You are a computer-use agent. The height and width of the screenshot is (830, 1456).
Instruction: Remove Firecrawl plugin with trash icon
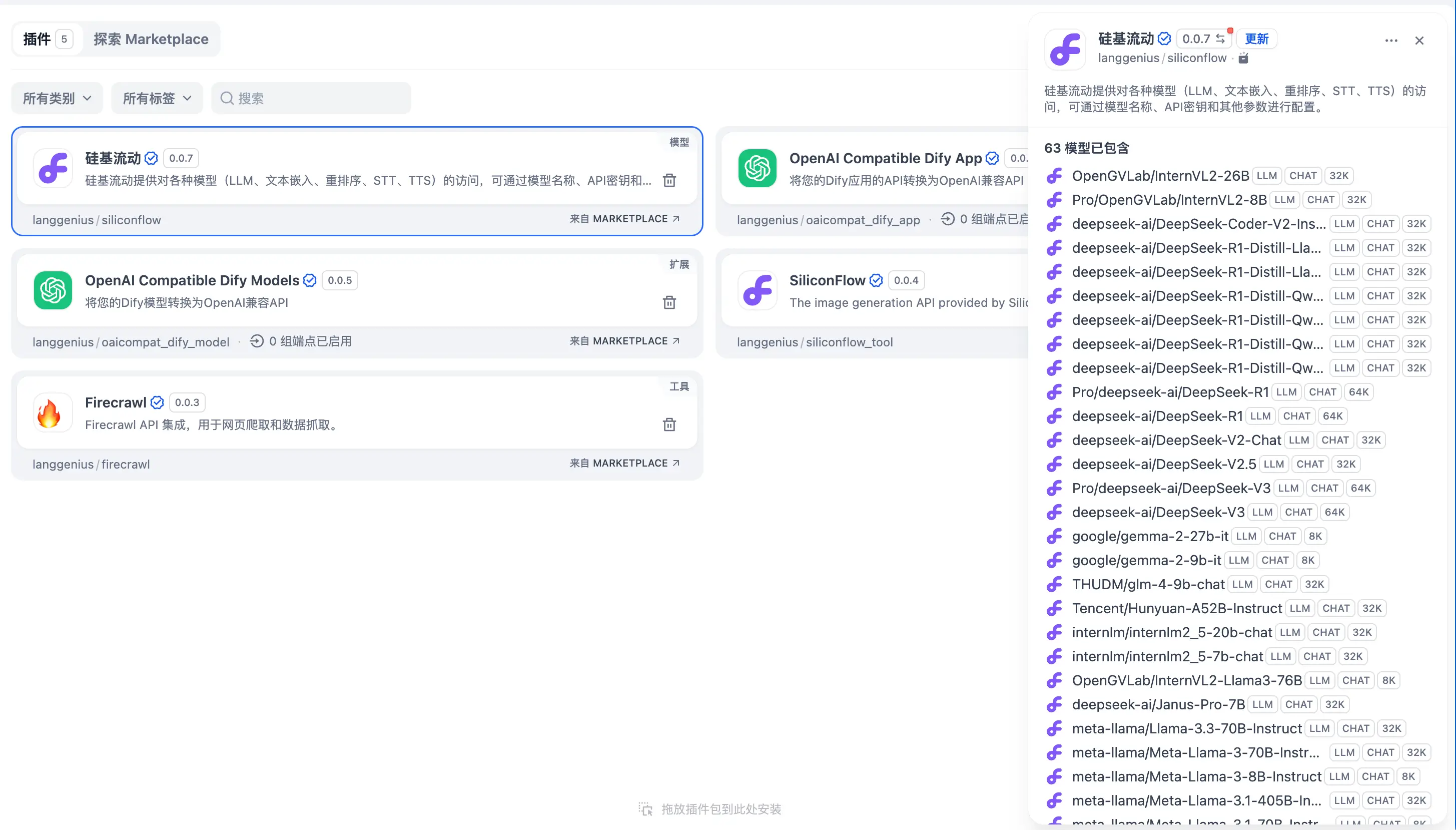pos(669,424)
